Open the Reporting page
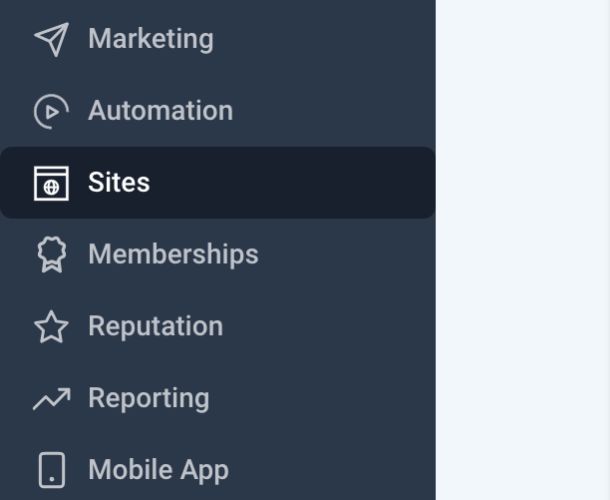The image size is (610, 500). 148,399
